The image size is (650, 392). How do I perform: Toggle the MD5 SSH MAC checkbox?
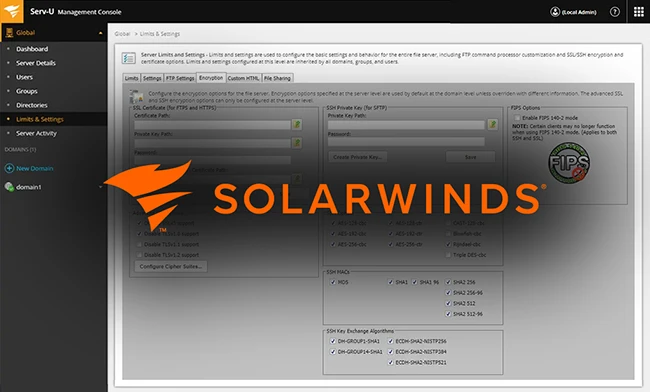pyautogui.click(x=332, y=282)
